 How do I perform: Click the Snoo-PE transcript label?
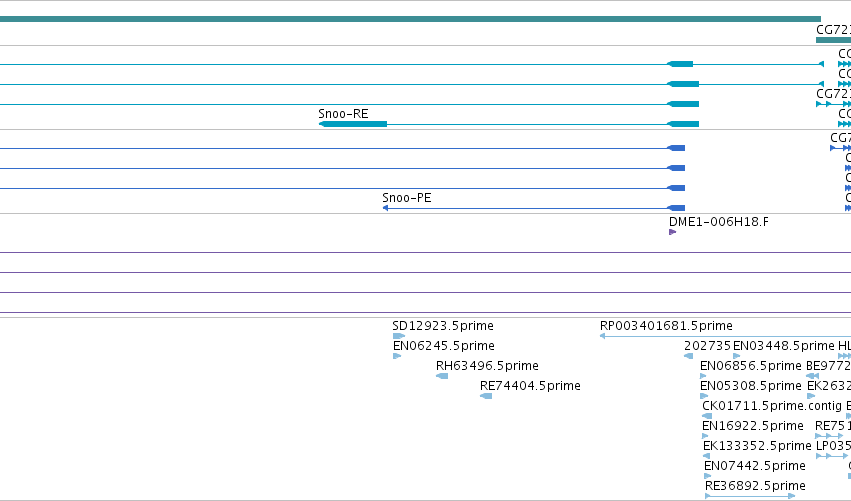pyautogui.click(x=407, y=198)
